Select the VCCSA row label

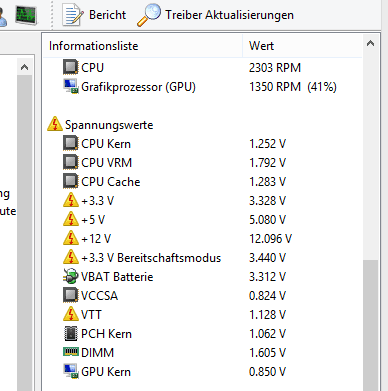(99, 296)
